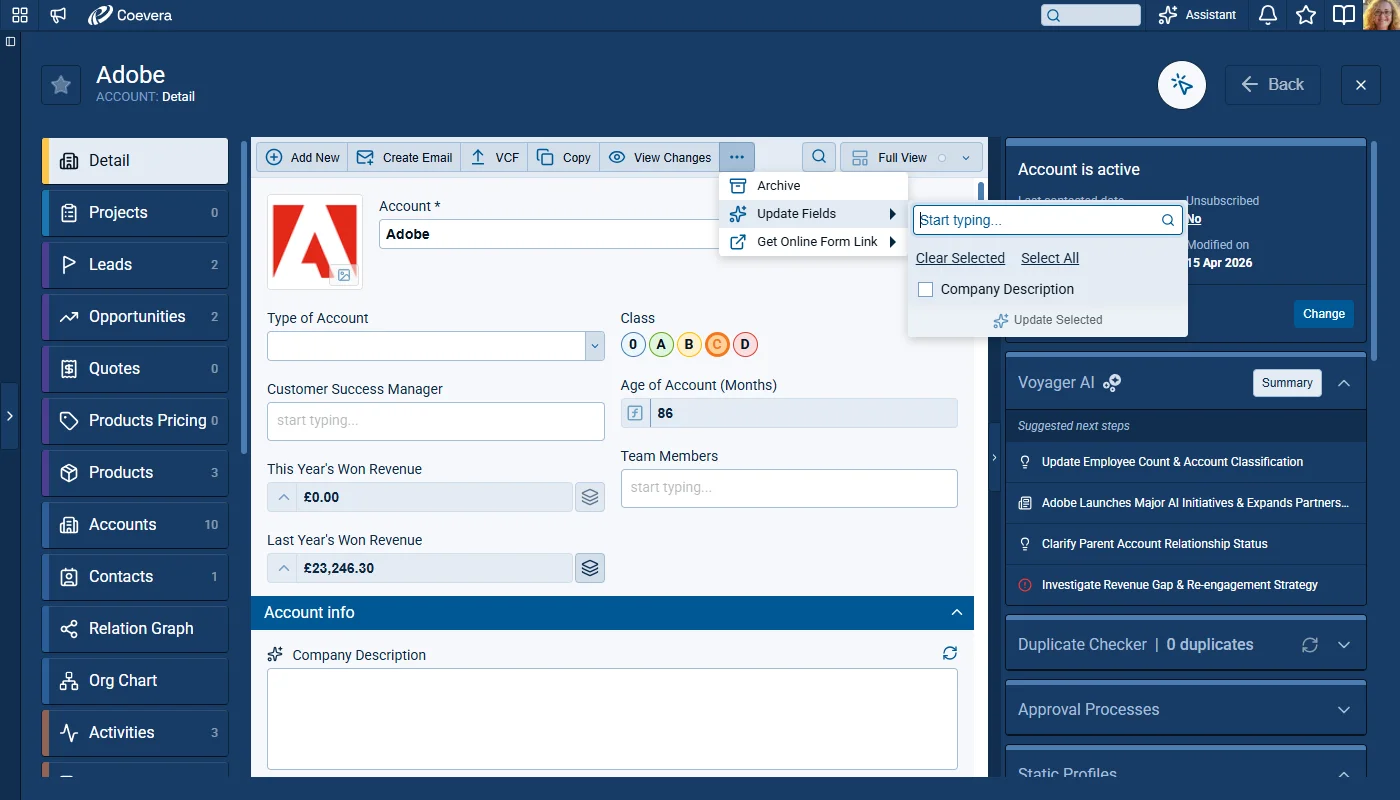Export the VCF contact card
This screenshot has height=800, width=1400.
[x=494, y=157]
